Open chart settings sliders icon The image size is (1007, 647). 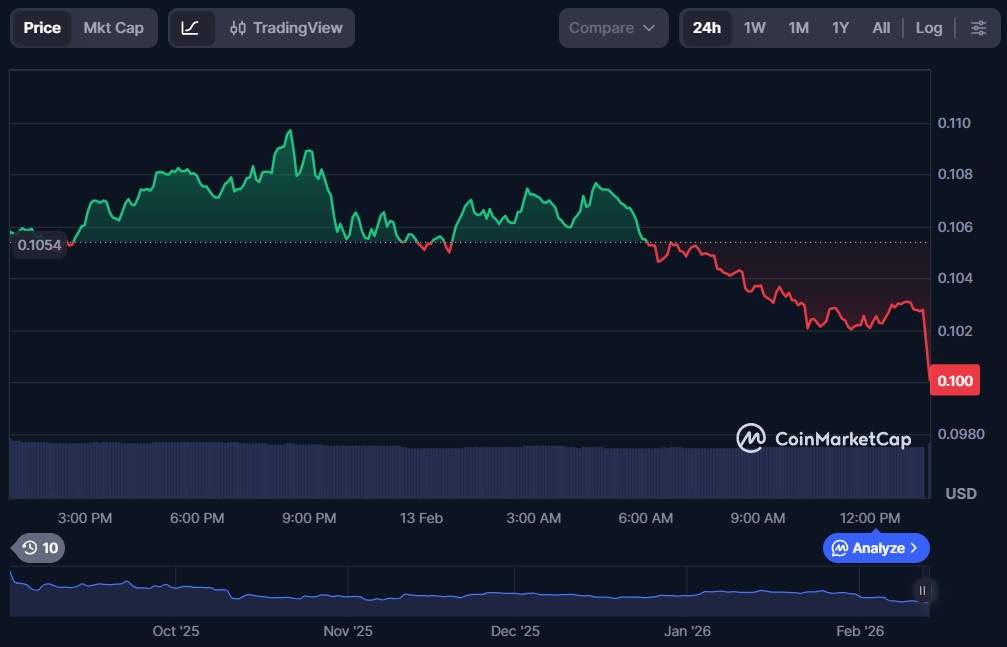978,28
